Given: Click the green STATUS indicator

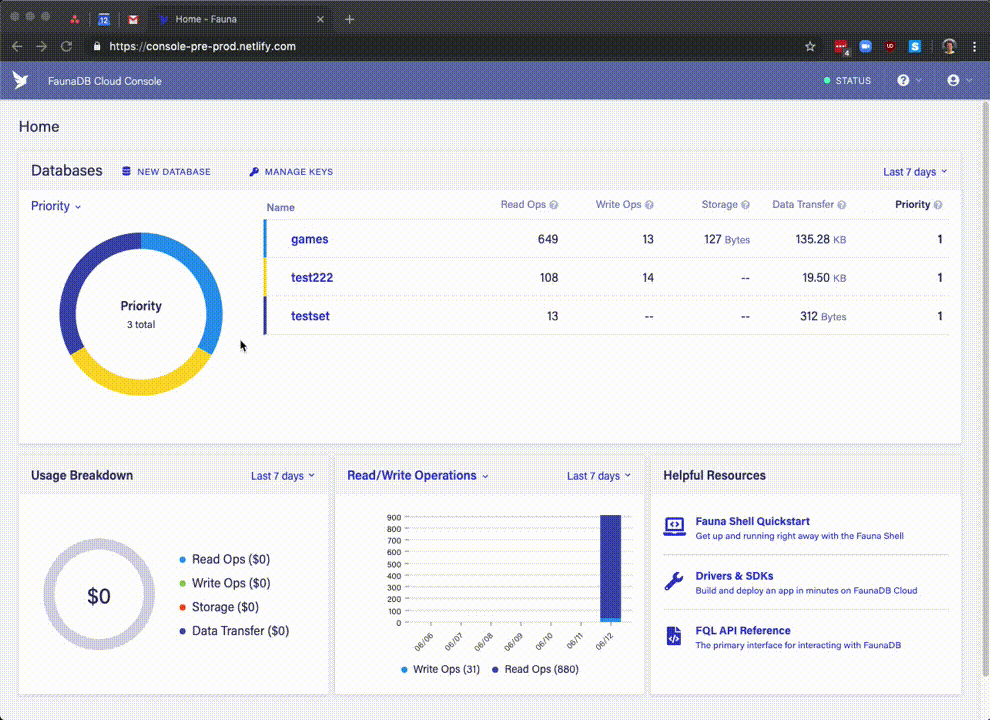Looking at the screenshot, I should point(847,80).
